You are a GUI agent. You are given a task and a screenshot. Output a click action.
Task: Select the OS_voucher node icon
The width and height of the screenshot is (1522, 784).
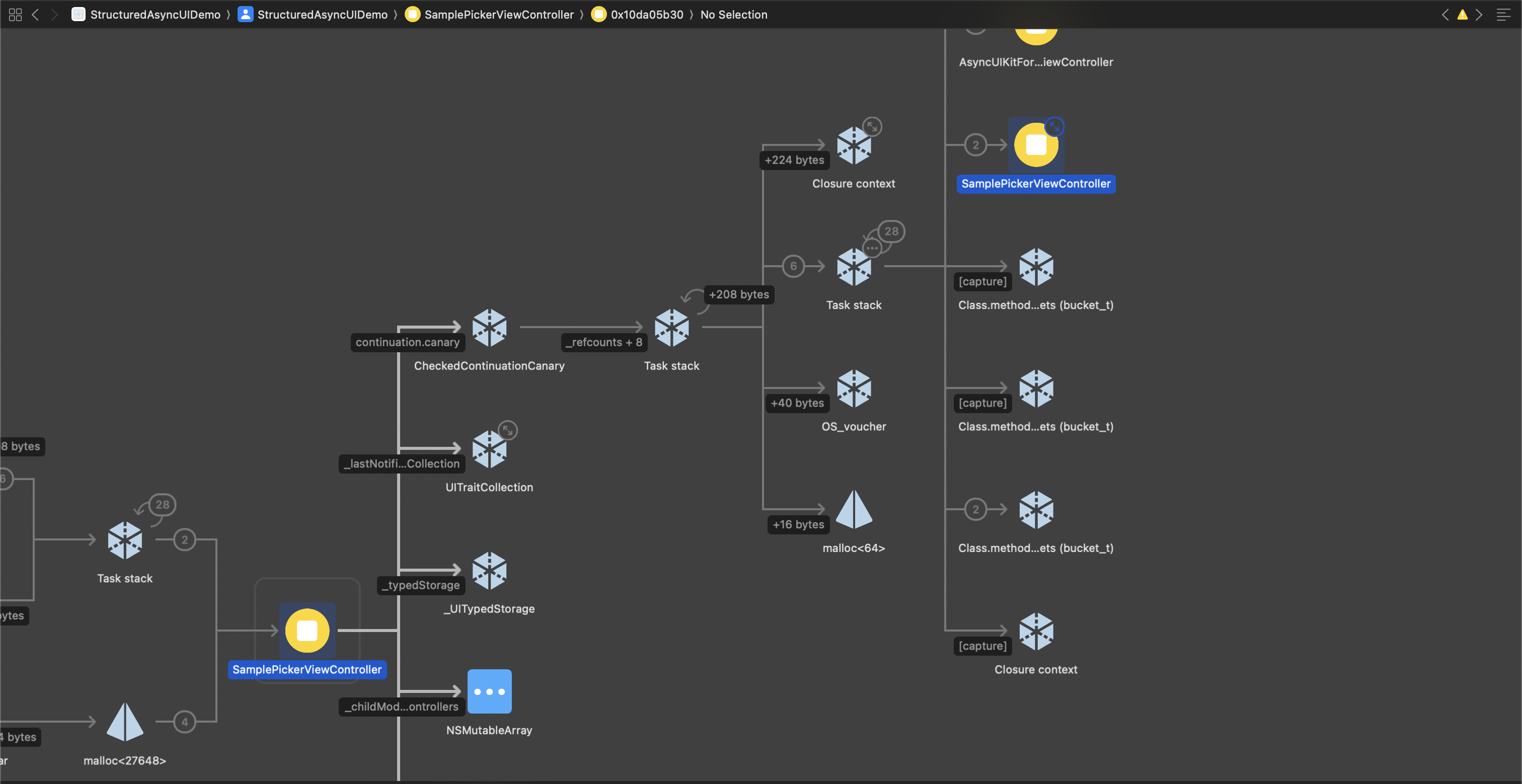(x=854, y=388)
